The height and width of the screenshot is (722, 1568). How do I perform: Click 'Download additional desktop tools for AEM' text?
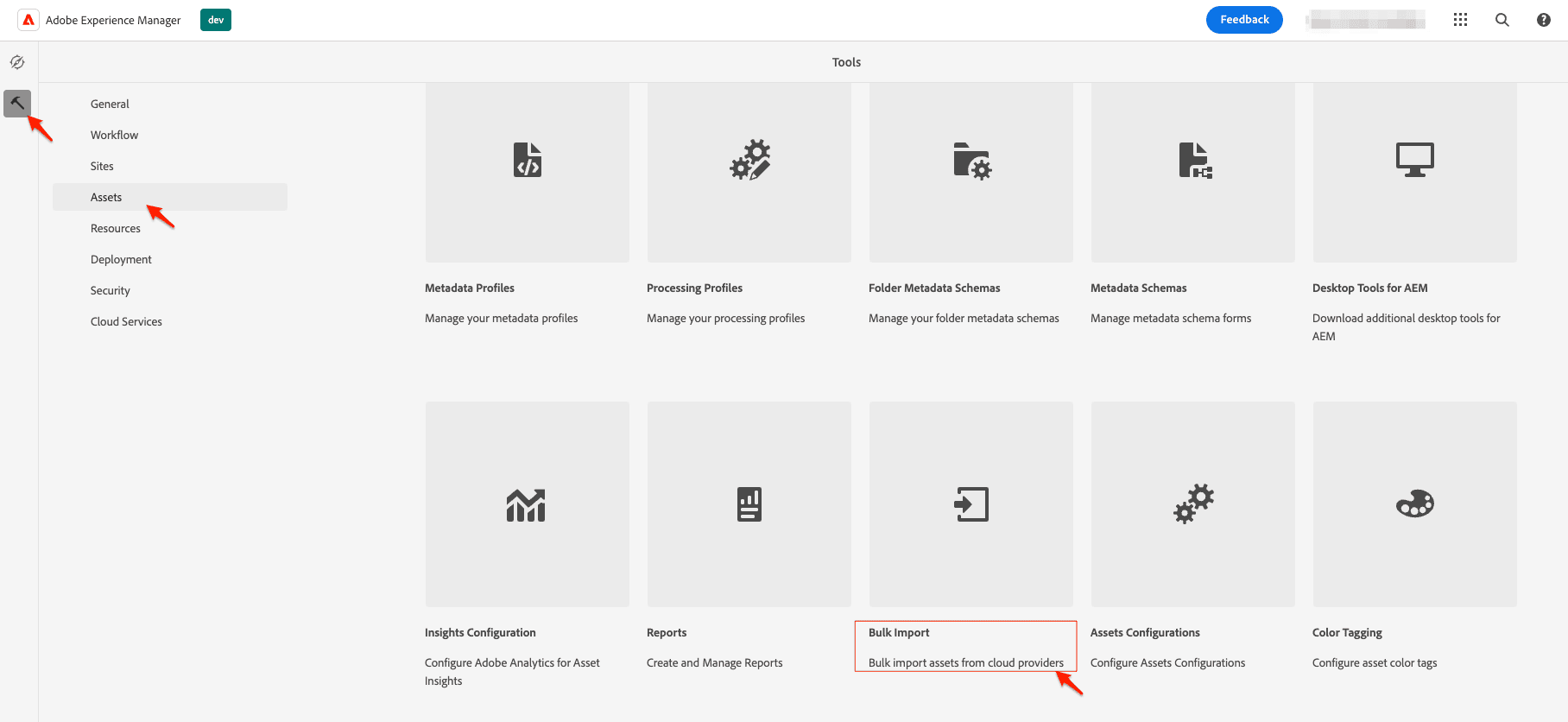1407,327
